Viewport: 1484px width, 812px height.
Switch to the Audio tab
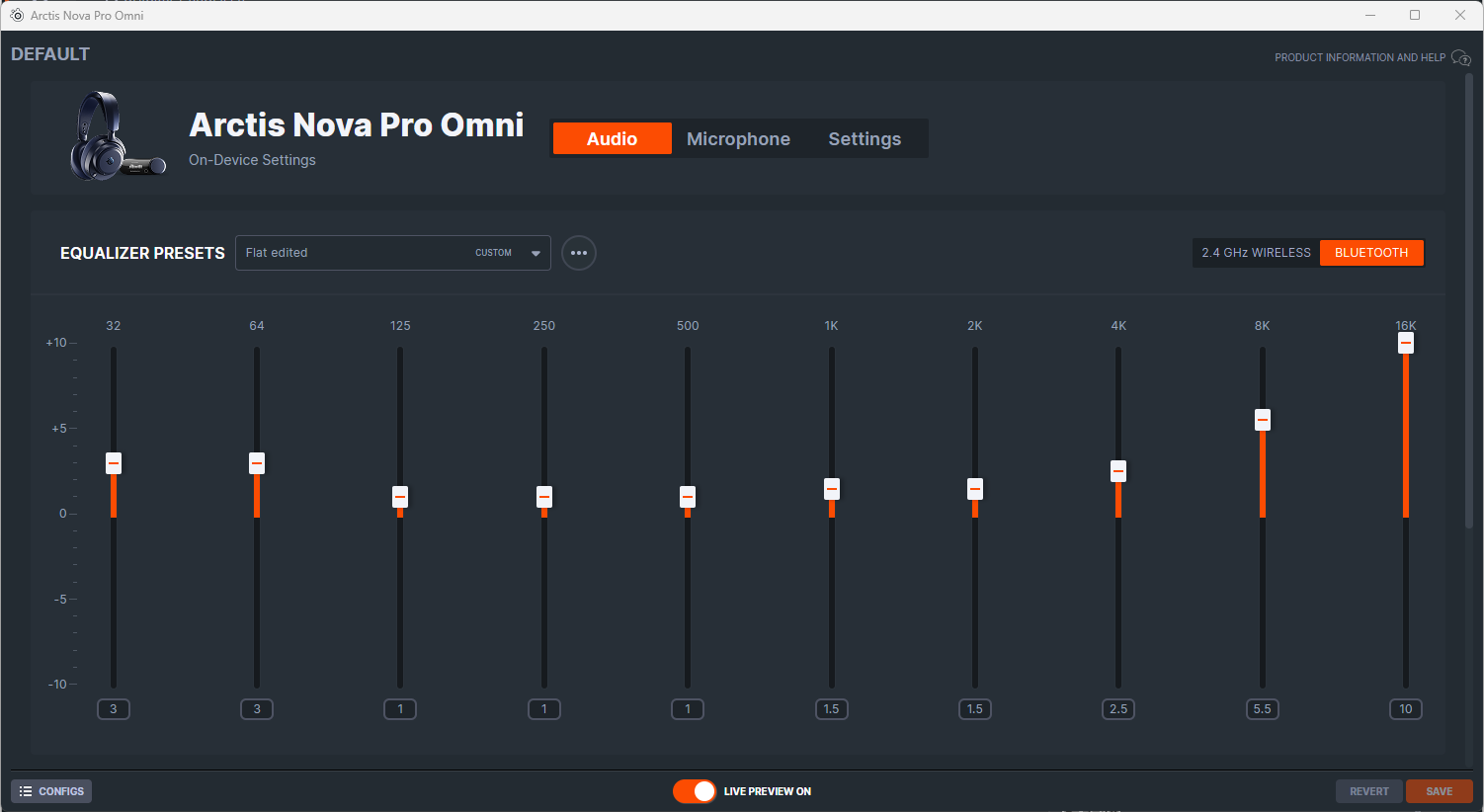point(612,138)
